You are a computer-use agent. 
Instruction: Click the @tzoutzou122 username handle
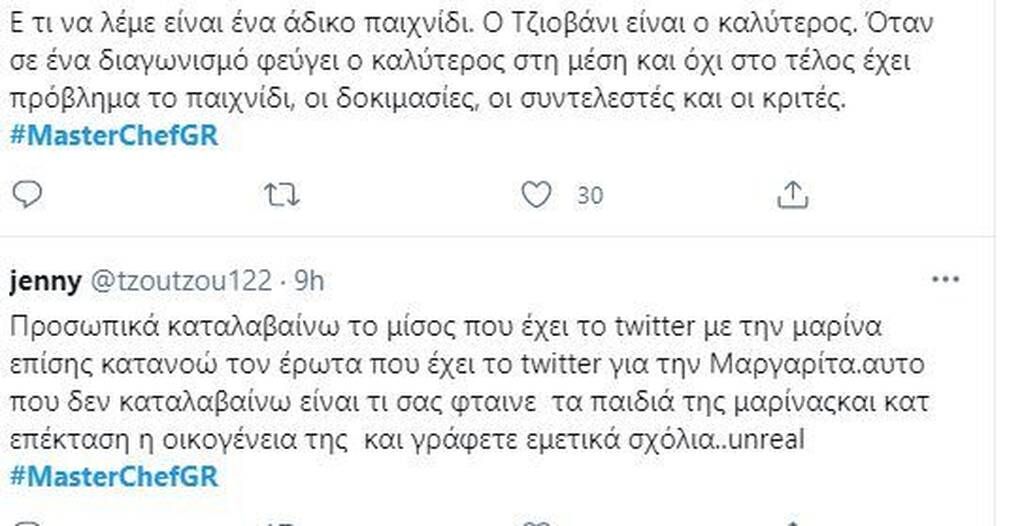[181, 282]
